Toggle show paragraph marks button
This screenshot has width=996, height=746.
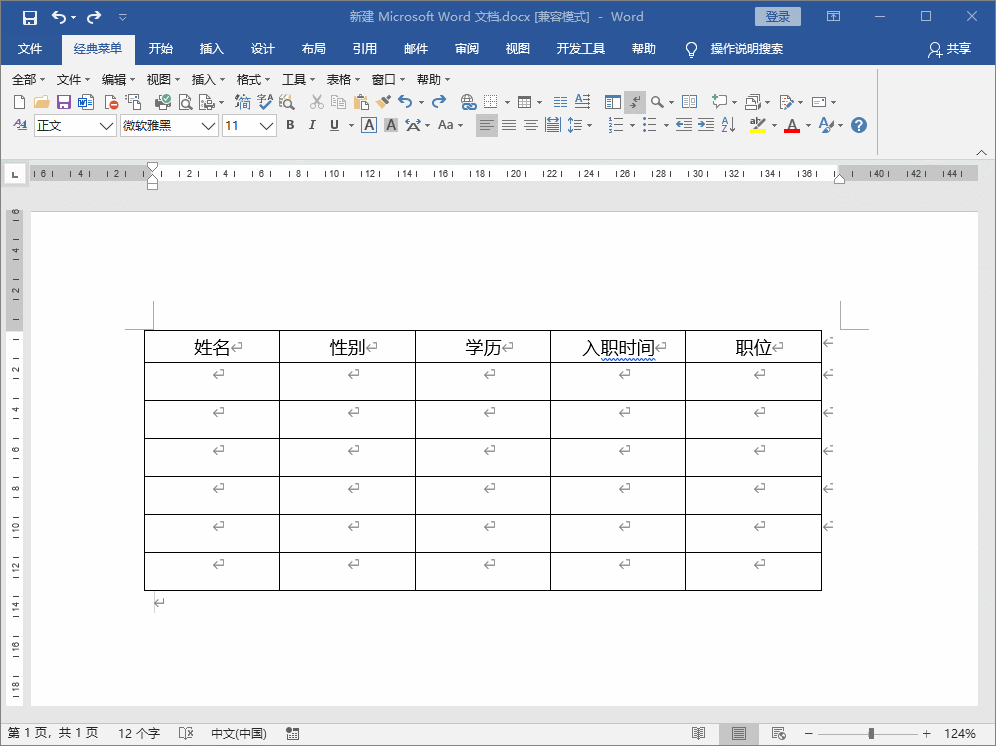(635, 102)
